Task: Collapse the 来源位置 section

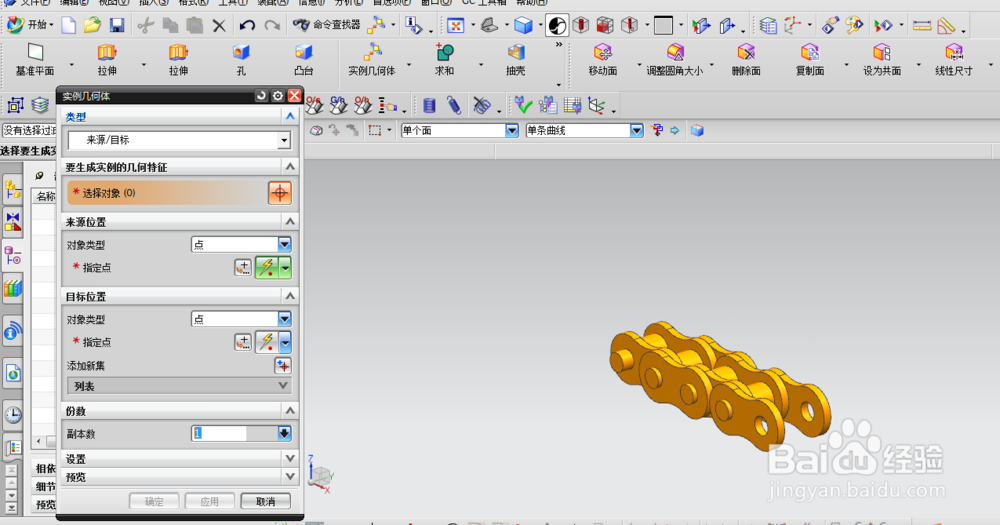Action: tap(290, 221)
